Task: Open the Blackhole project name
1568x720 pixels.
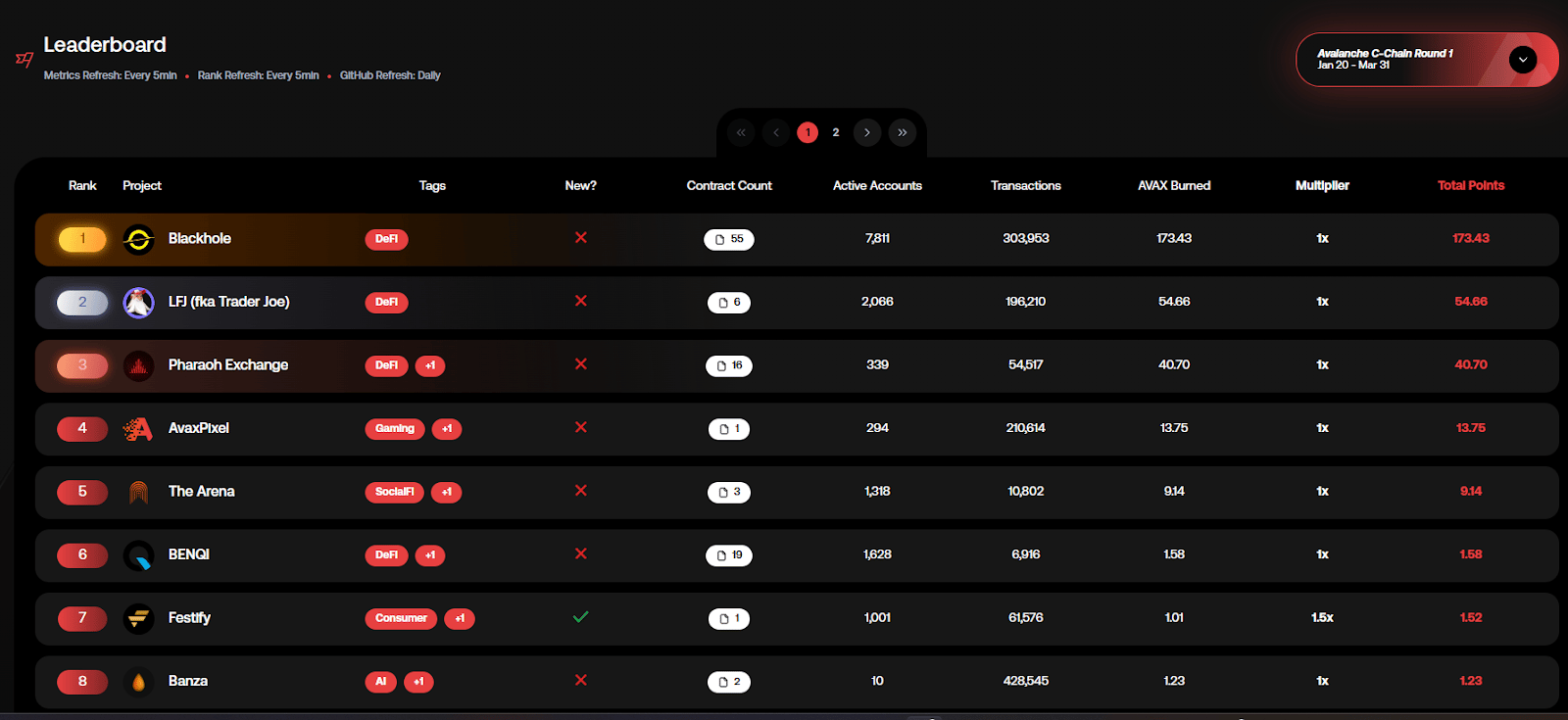Action: click(x=200, y=238)
